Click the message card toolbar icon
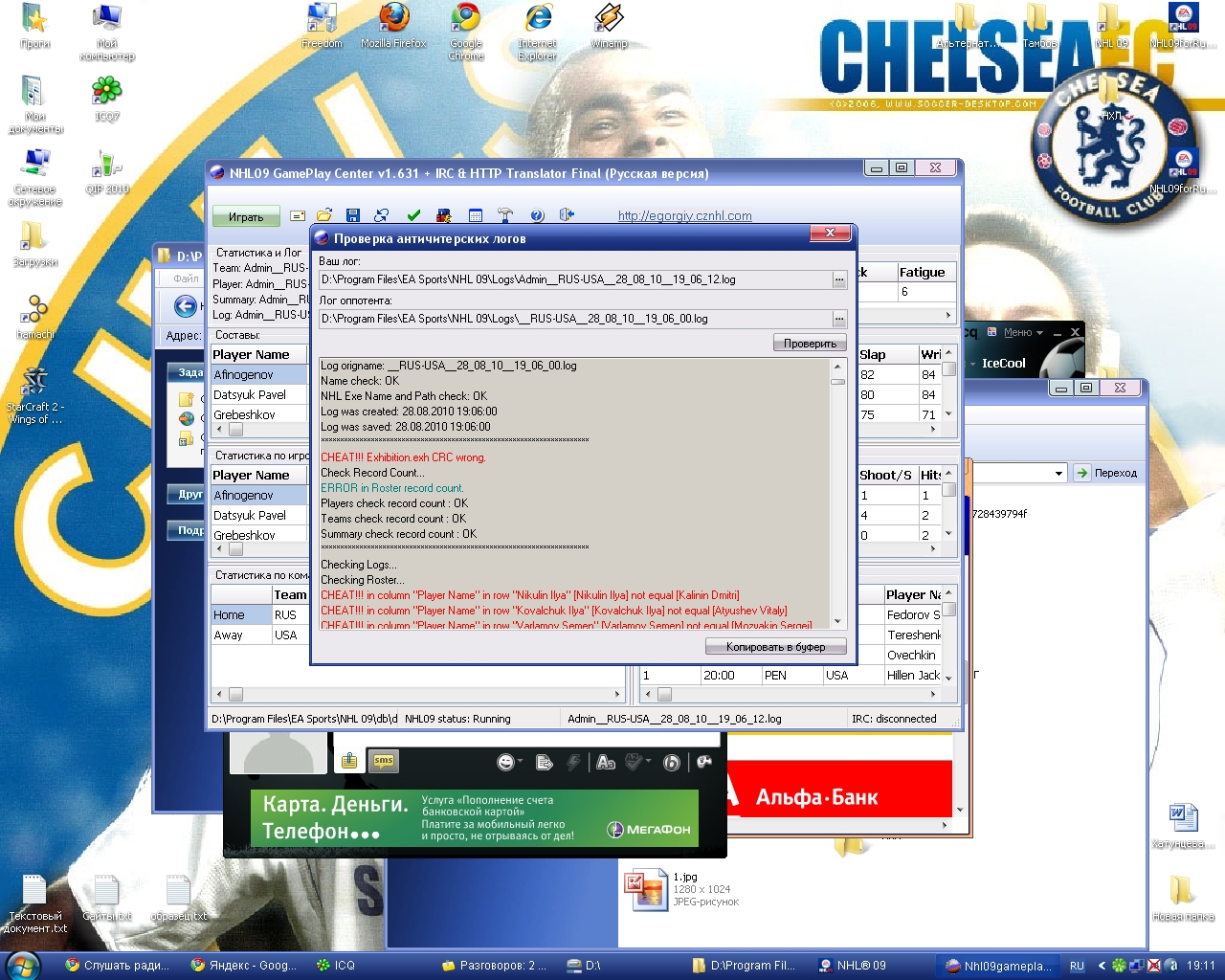1225x980 pixels. click(298, 216)
